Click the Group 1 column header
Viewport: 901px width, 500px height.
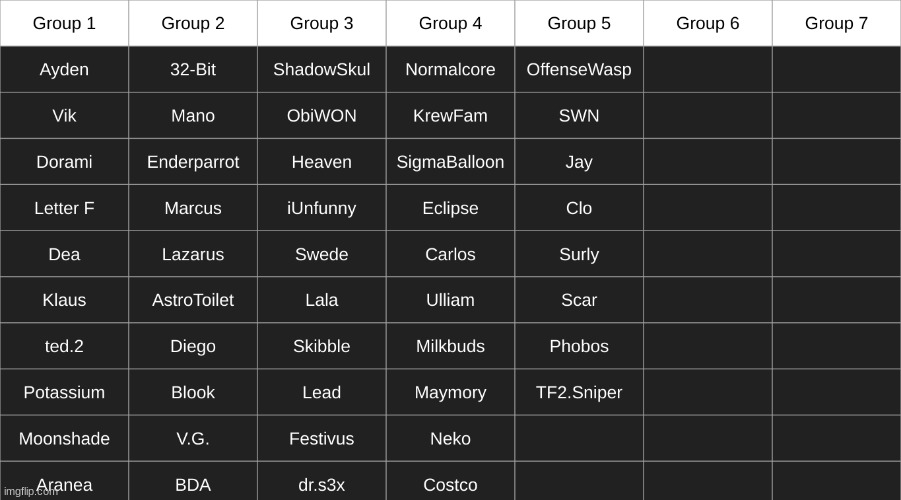[64, 23]
